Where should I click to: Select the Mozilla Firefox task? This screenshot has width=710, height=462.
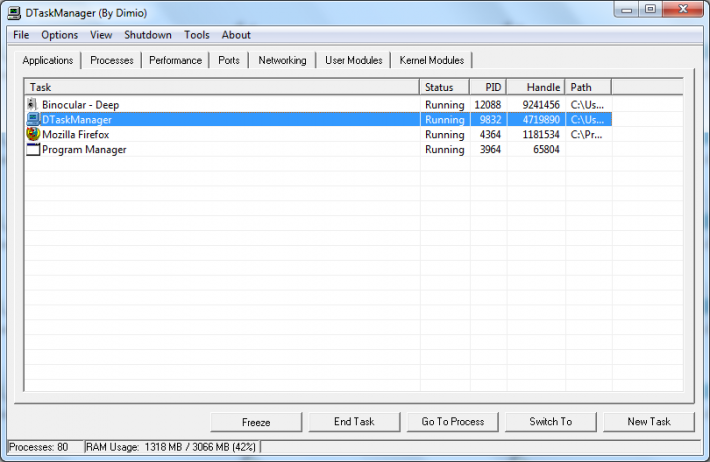[x=76, y=135]
